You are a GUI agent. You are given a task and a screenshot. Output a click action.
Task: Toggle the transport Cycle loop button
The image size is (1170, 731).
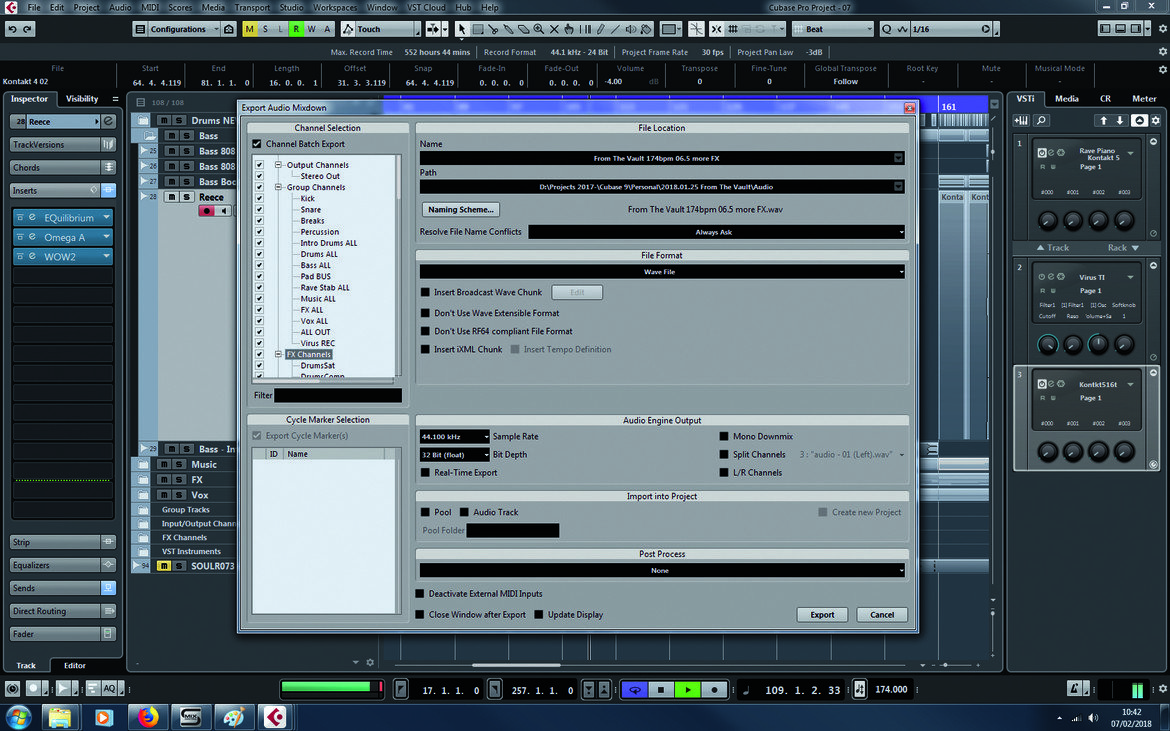tap(635, 690)
